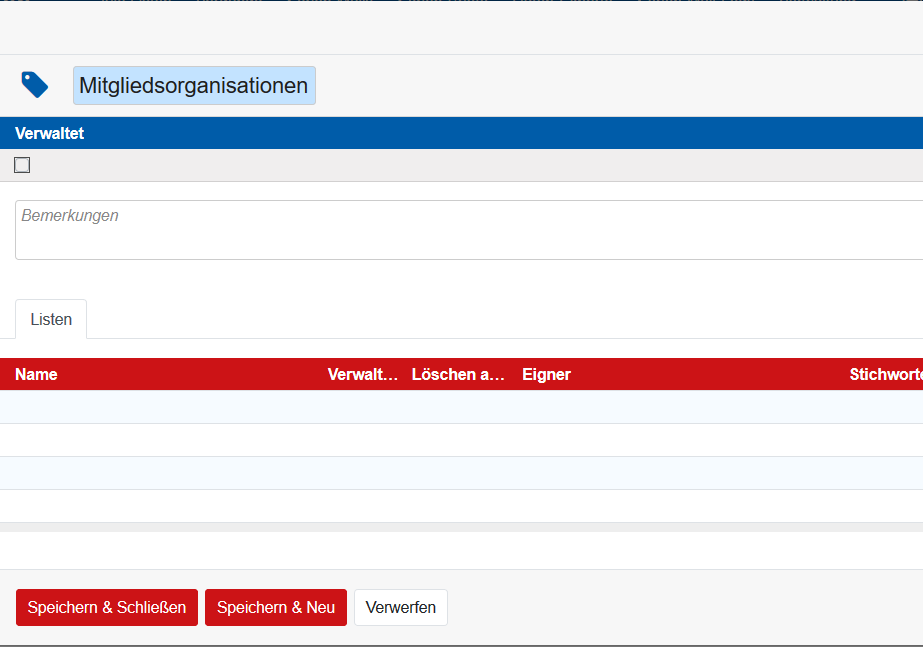This screenshot has height=647, width=923.
Task: Discard changes with the Verwerfen button
Action: click(400, 607)
